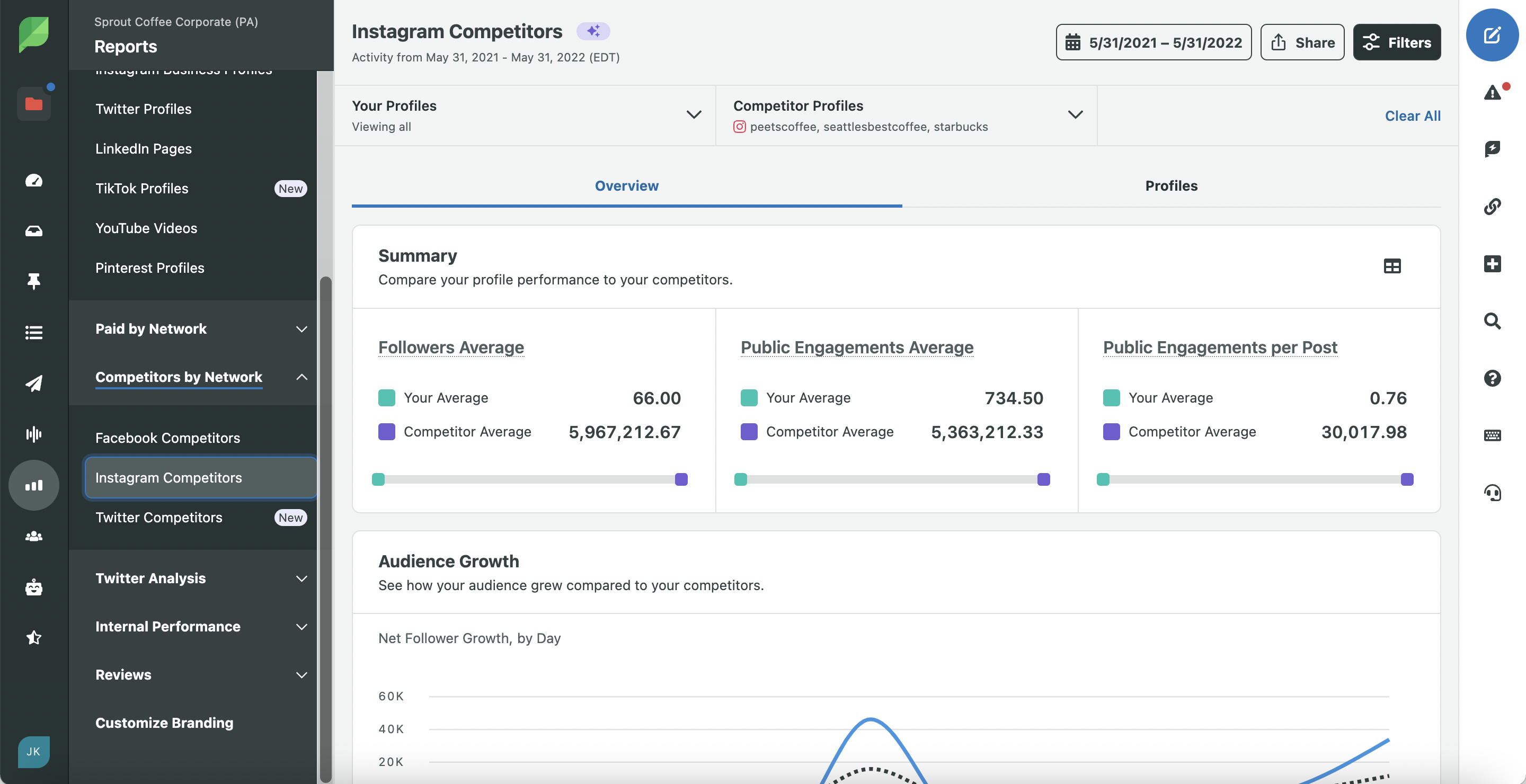Collapse the Competitors by Network section

(301, 377)
